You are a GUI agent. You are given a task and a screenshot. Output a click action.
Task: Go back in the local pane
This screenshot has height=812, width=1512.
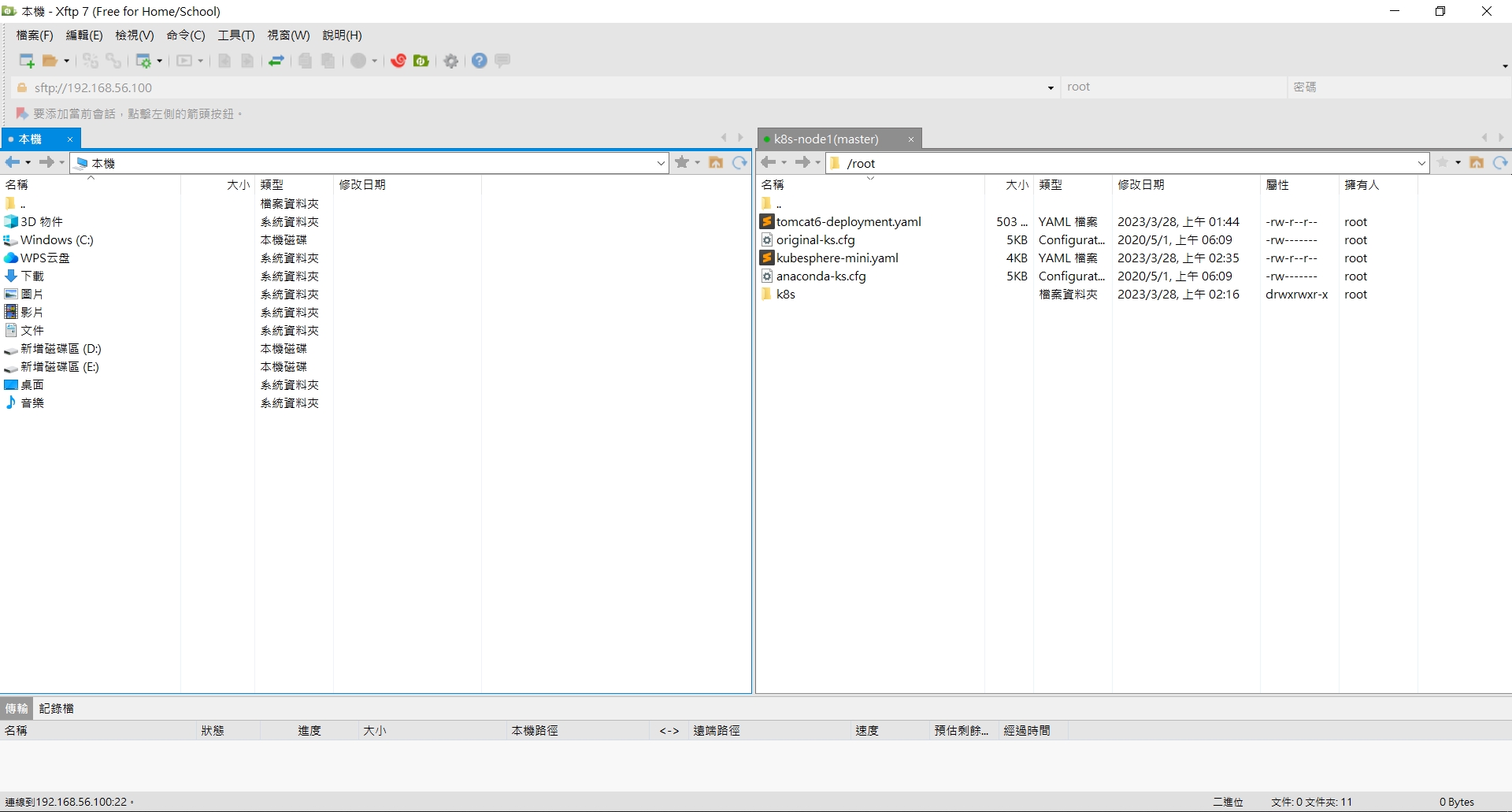[x=13, y=162]
